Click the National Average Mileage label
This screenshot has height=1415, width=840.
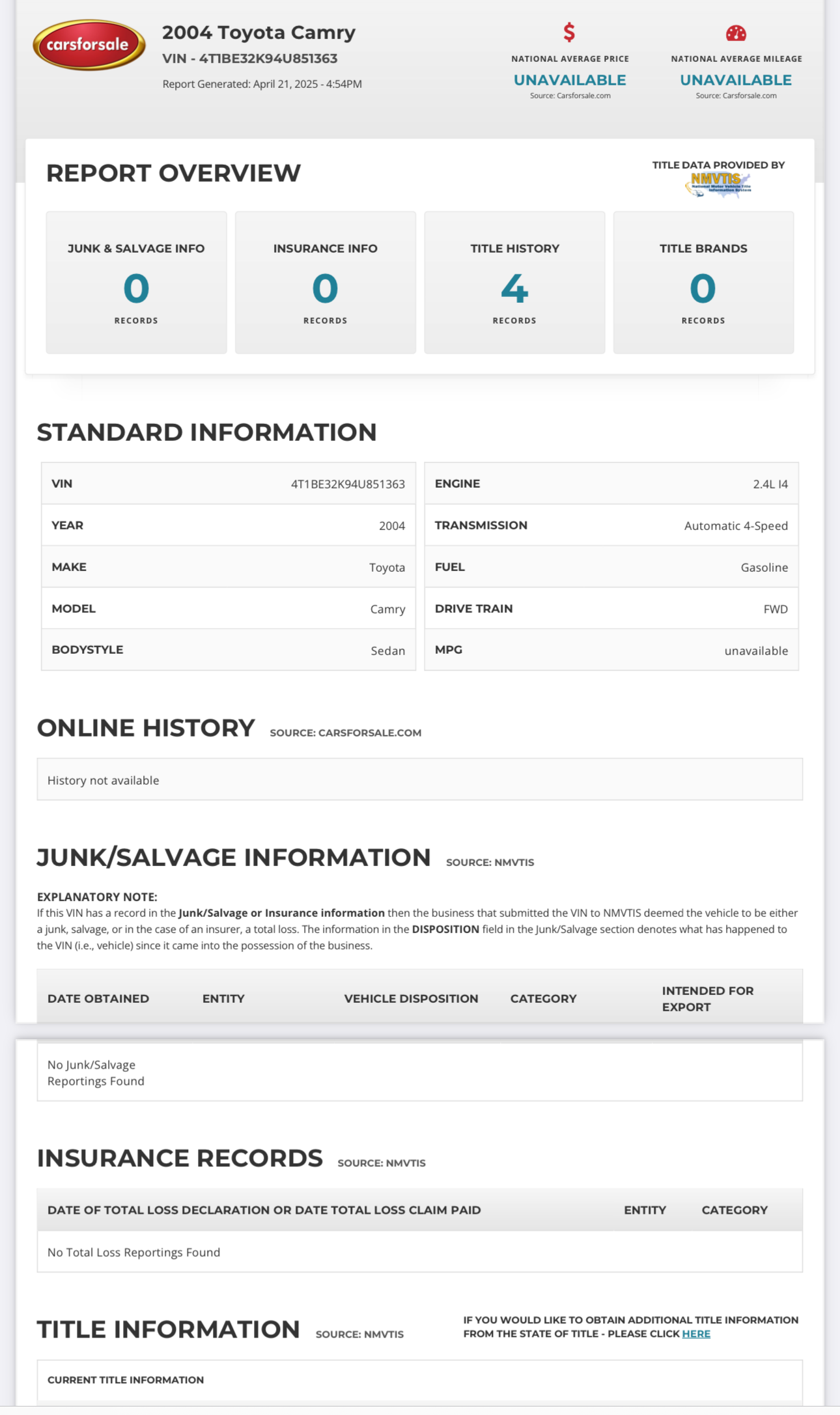coord(736,59)
